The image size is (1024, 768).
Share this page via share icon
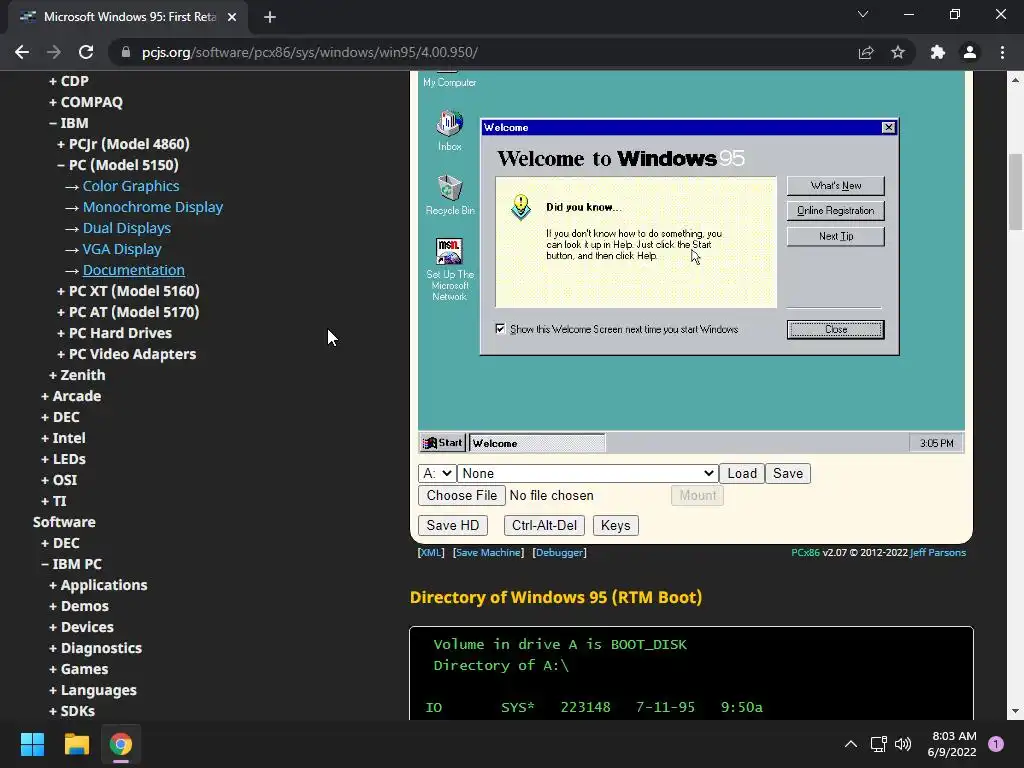coord(866,52)
